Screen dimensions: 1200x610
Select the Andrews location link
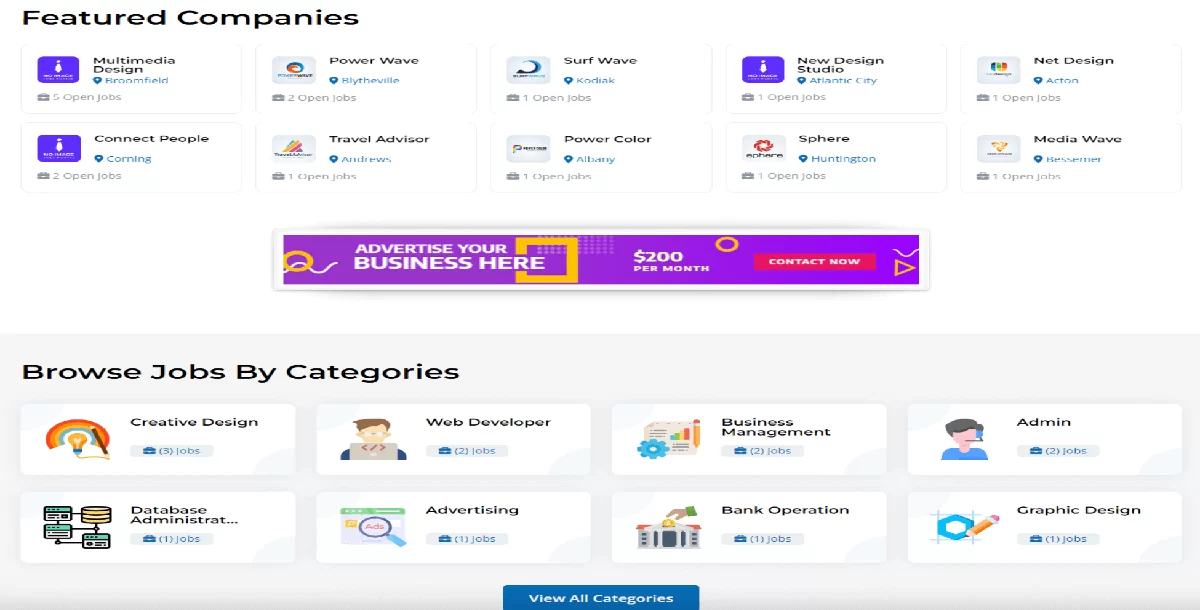click(366, 159)
